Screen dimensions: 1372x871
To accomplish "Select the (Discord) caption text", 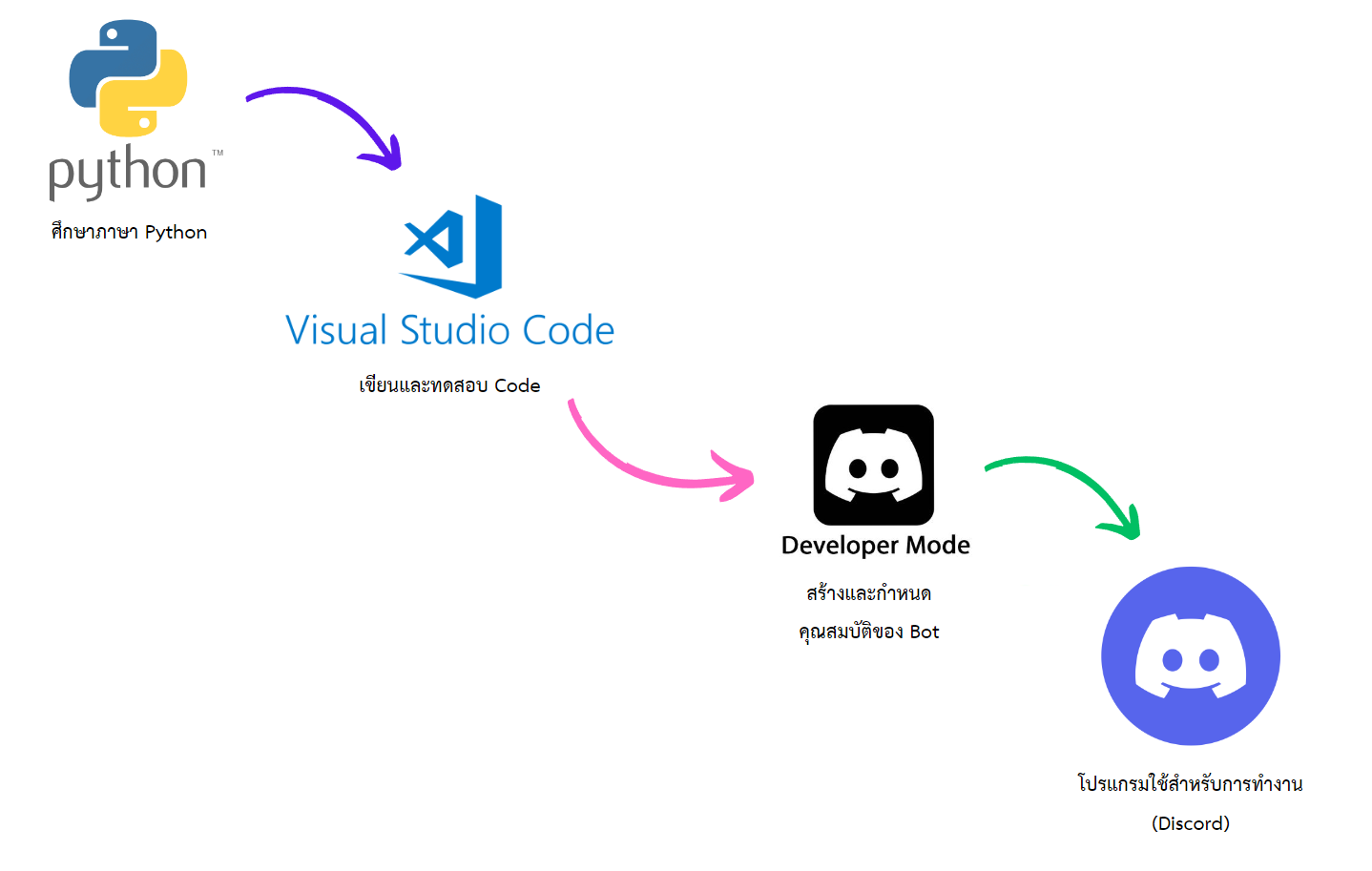I will pos(1190,822).
